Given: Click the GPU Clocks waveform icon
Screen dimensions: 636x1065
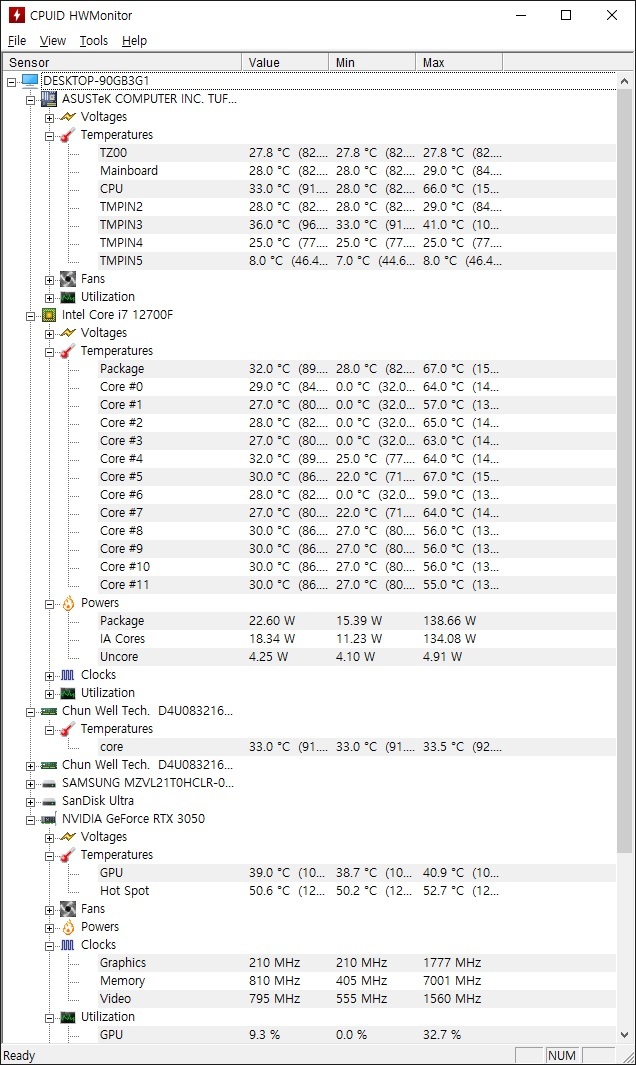Looking at the screenshot, I should 68,945.
